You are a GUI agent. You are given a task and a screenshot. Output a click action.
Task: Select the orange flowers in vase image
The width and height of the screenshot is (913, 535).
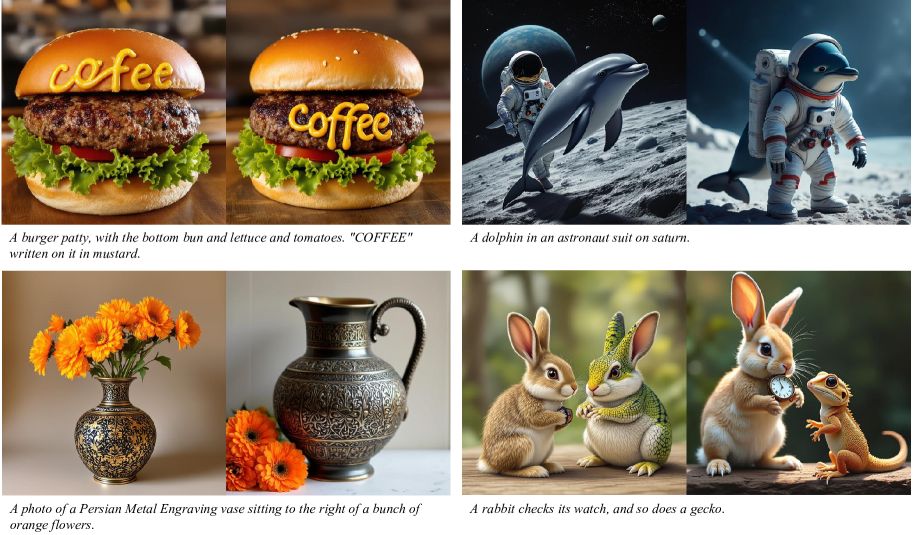(114, 382)
